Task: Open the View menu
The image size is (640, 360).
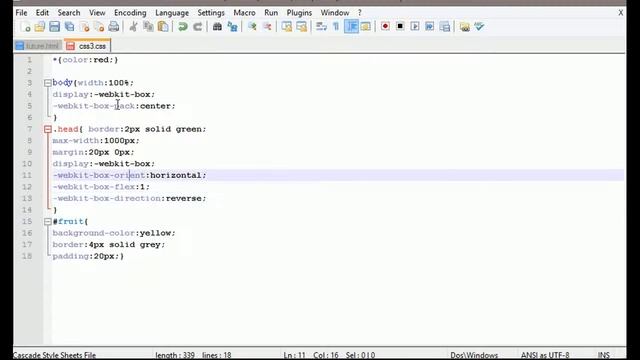Action: (x=97, y=13)
